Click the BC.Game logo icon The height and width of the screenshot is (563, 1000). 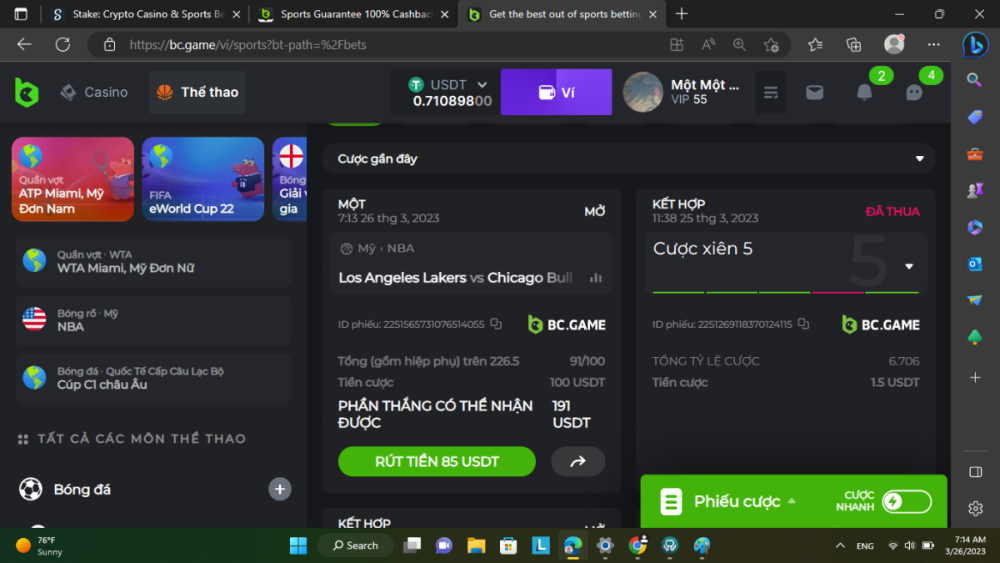pos(27,93)
